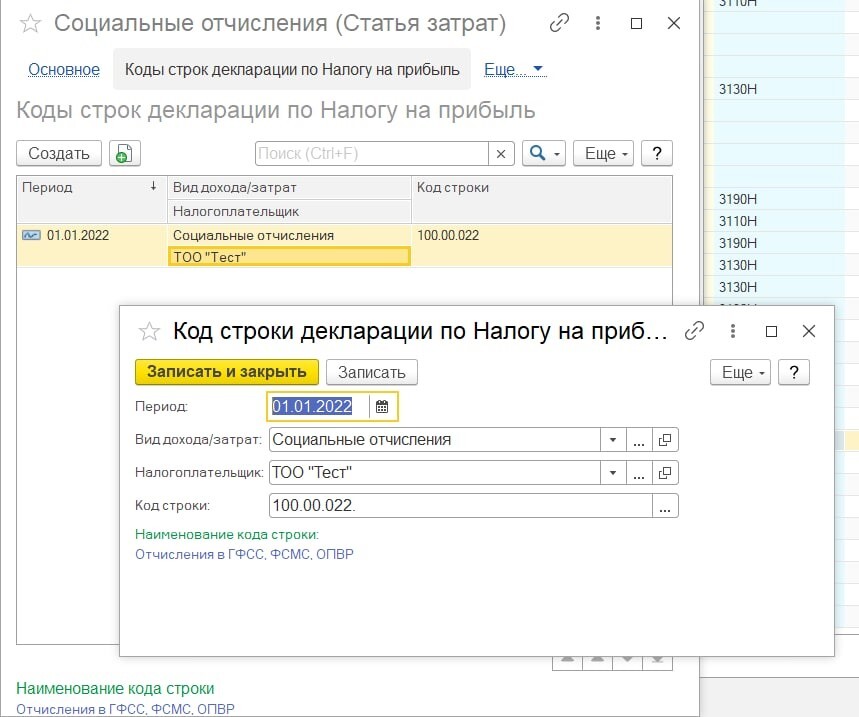Expand the Налогоплательщик dropdown list
The height and width of the screenshot is (717, 859).
(613, 472)
